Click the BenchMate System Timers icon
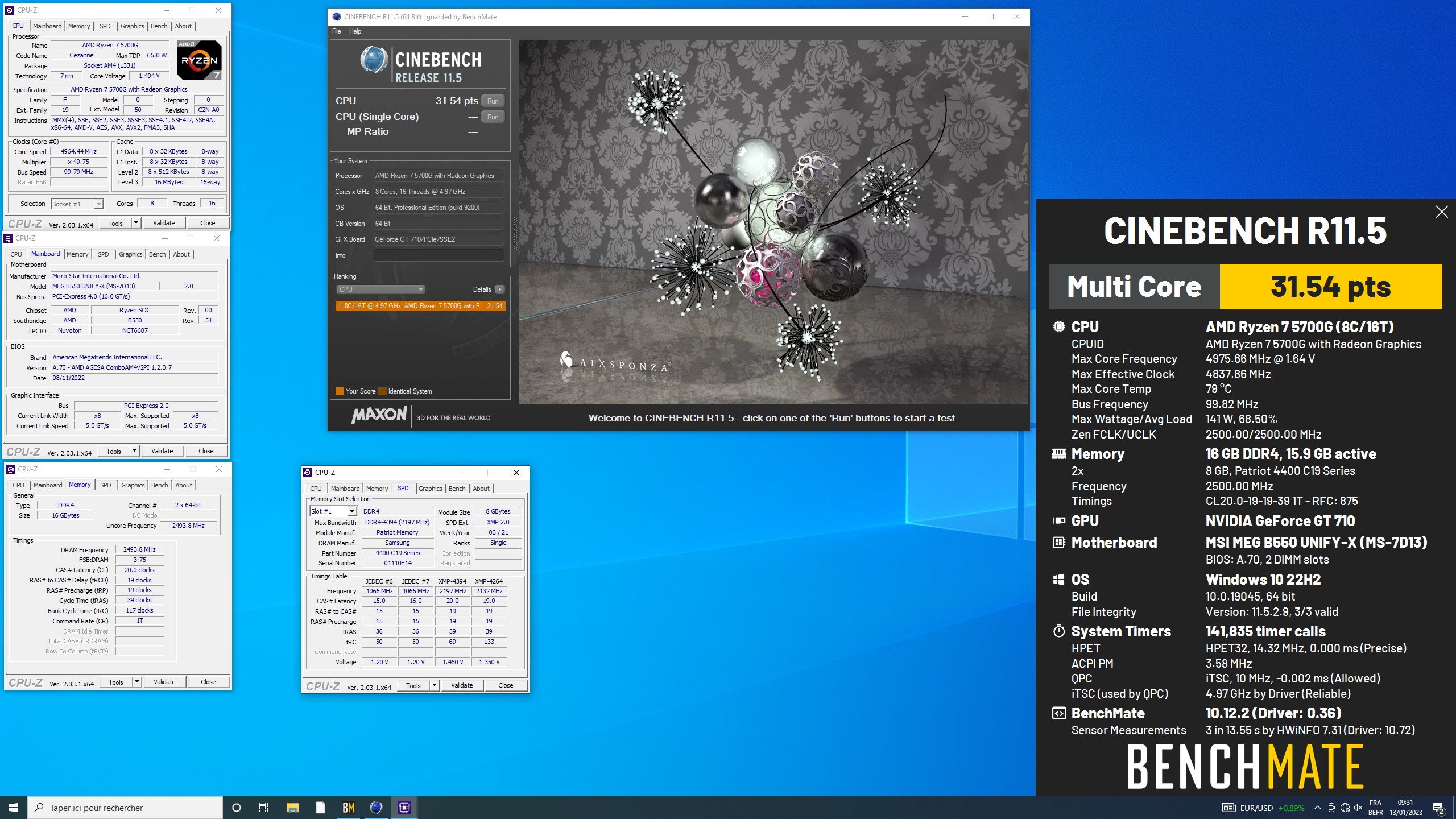Screen dimensions: 1456x819 tap(1058, 631)
